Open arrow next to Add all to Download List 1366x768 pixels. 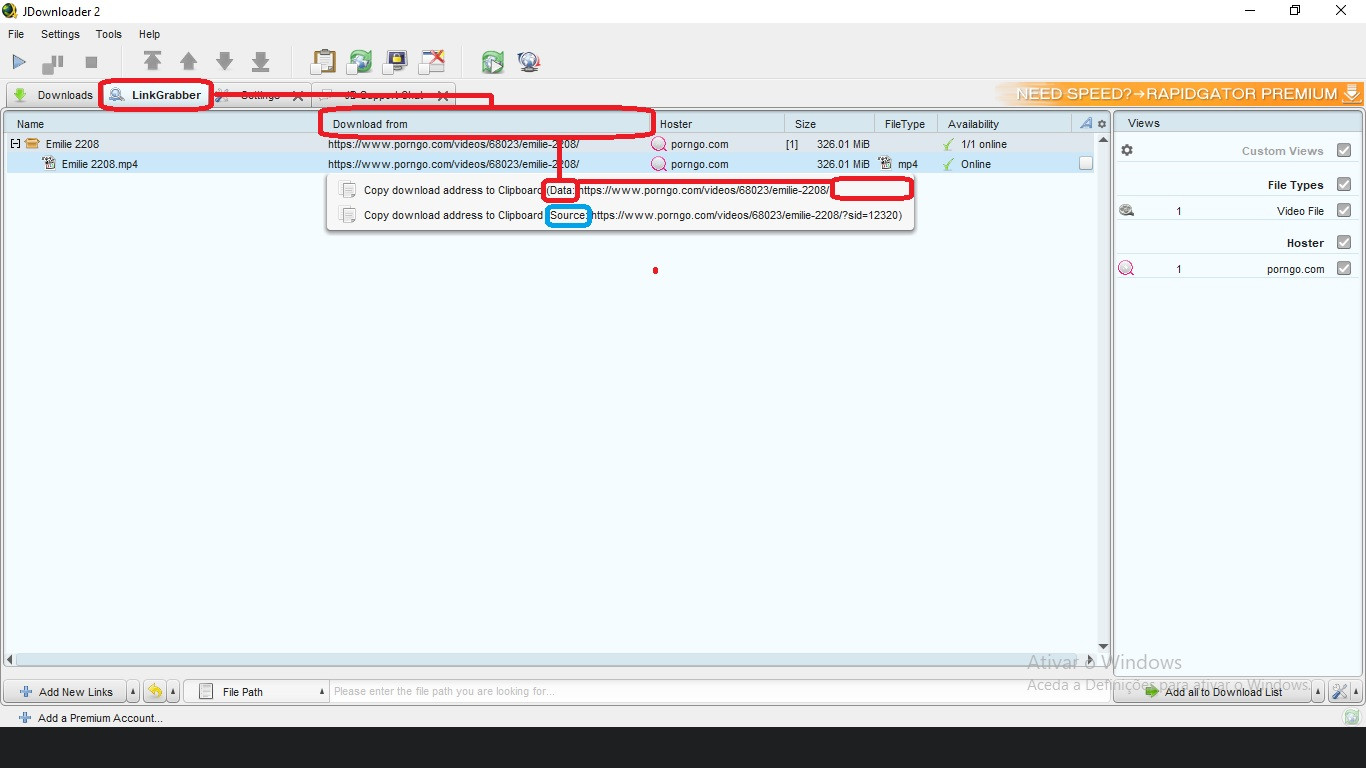coord(1318,692)
